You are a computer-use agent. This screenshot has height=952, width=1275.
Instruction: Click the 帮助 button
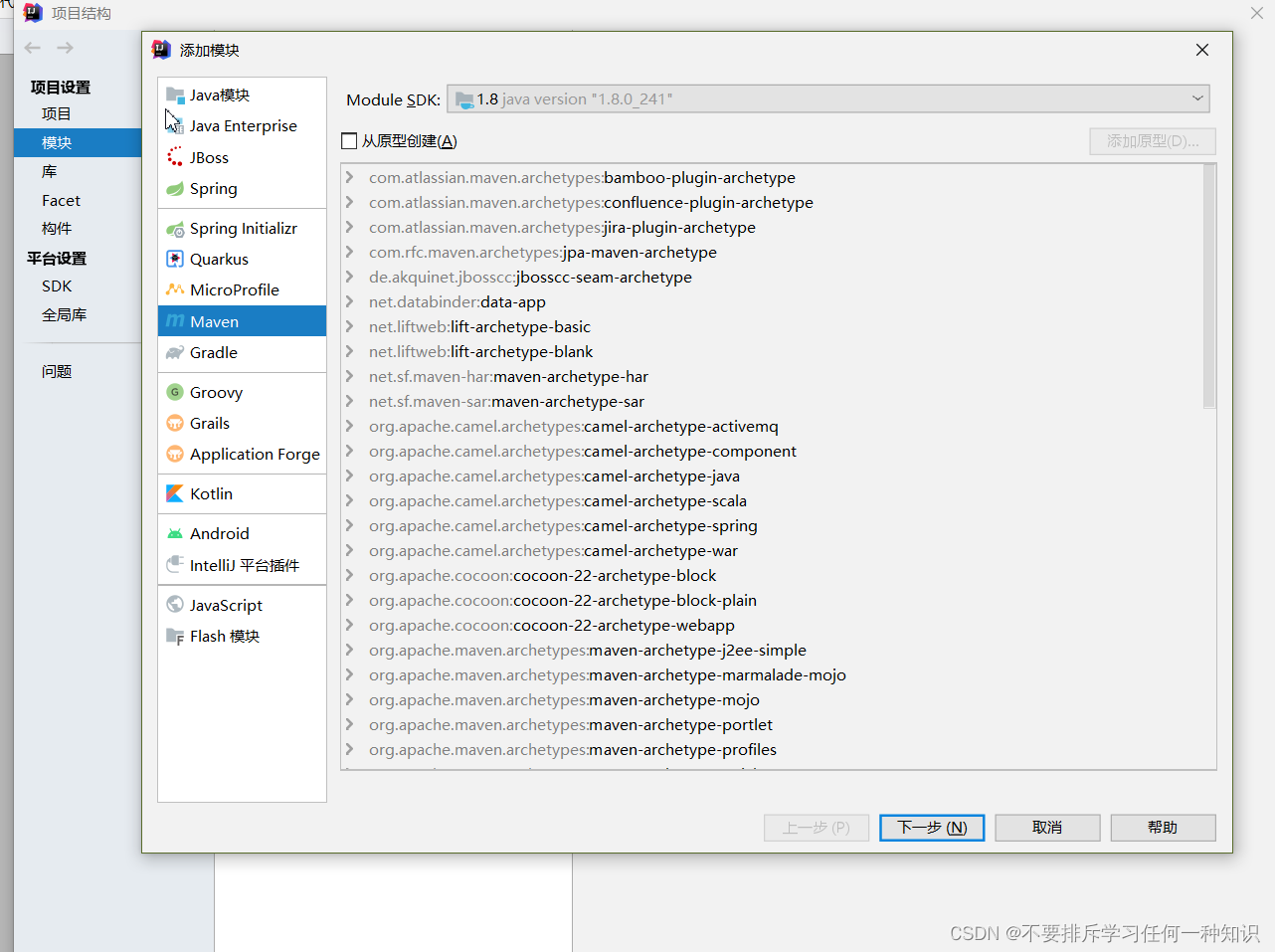click(1163, 828)
